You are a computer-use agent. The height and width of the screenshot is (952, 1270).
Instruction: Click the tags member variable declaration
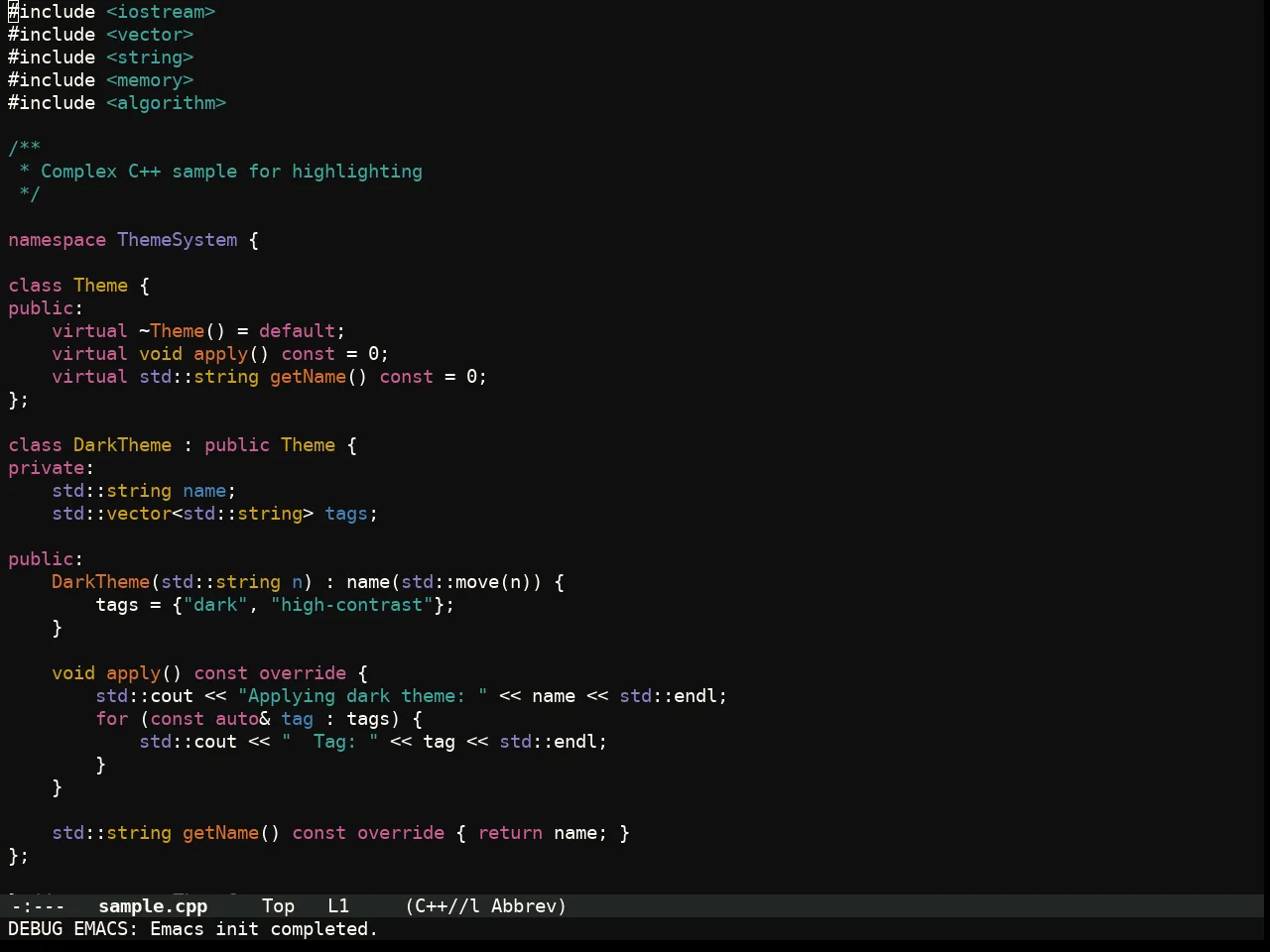pyautogui.click(x=346, y=514)
